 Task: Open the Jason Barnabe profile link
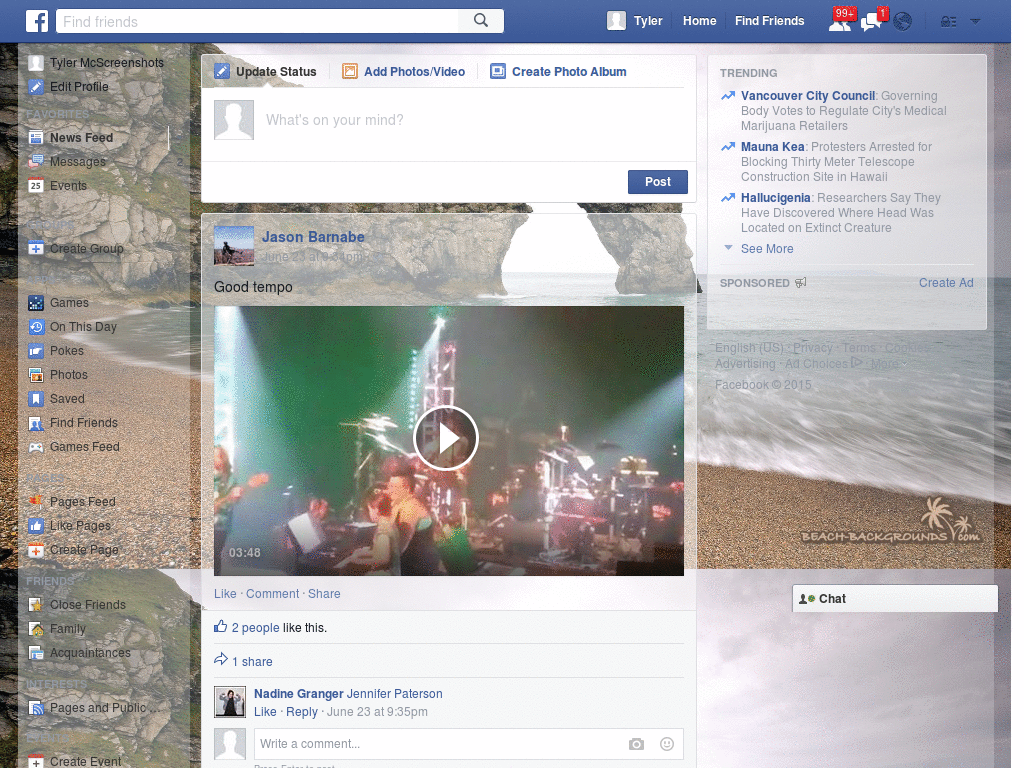tap(313, 237)
